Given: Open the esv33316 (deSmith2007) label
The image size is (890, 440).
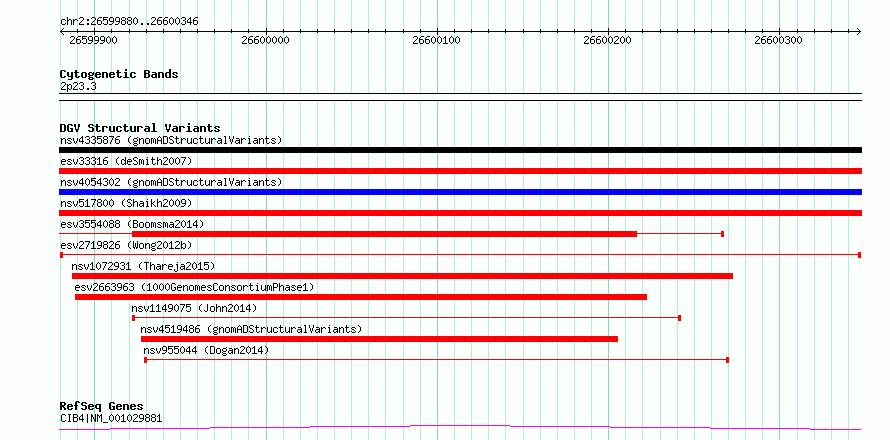Looking at the screenshot, I should (126, 161).
